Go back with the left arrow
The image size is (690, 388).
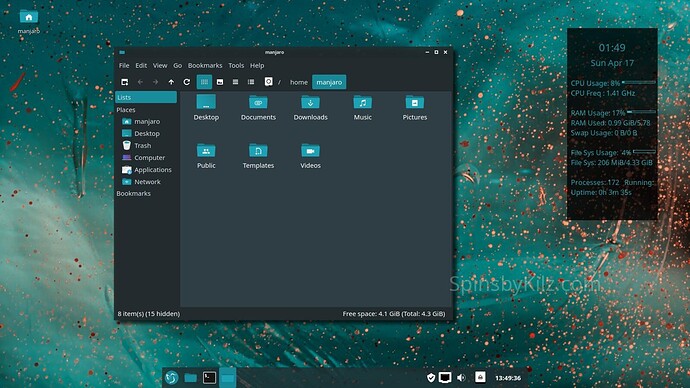[140, 82]
